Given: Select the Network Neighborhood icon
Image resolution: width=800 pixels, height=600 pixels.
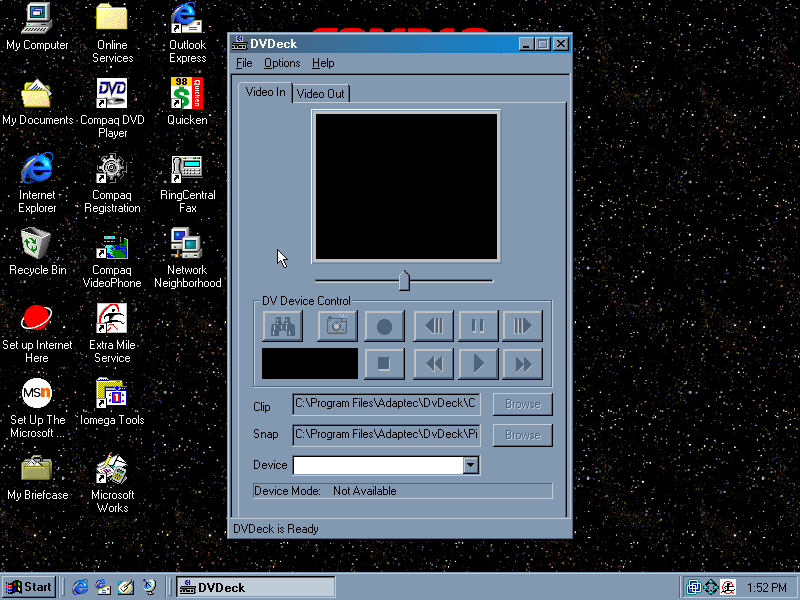Looking at the screenshot, I should [x=187, y=258].
